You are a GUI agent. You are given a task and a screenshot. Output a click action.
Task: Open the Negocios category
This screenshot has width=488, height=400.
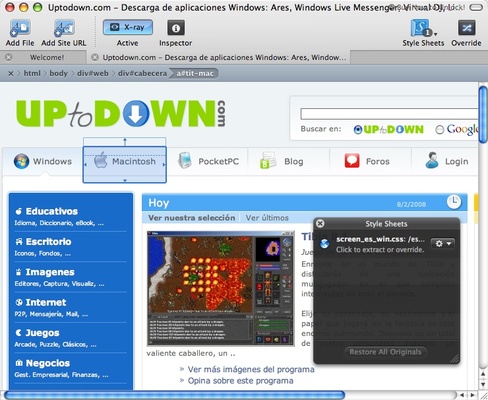click(x=48, y=363)
